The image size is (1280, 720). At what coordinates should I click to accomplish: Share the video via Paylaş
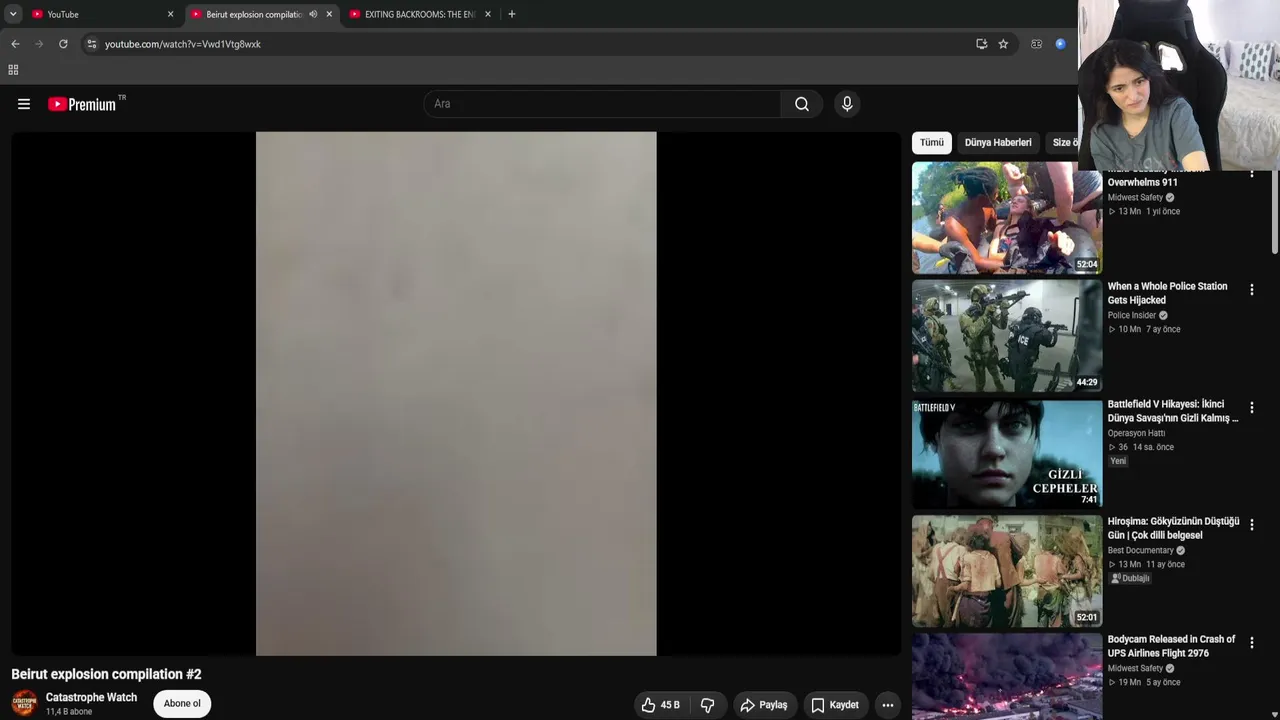point(764,705)
